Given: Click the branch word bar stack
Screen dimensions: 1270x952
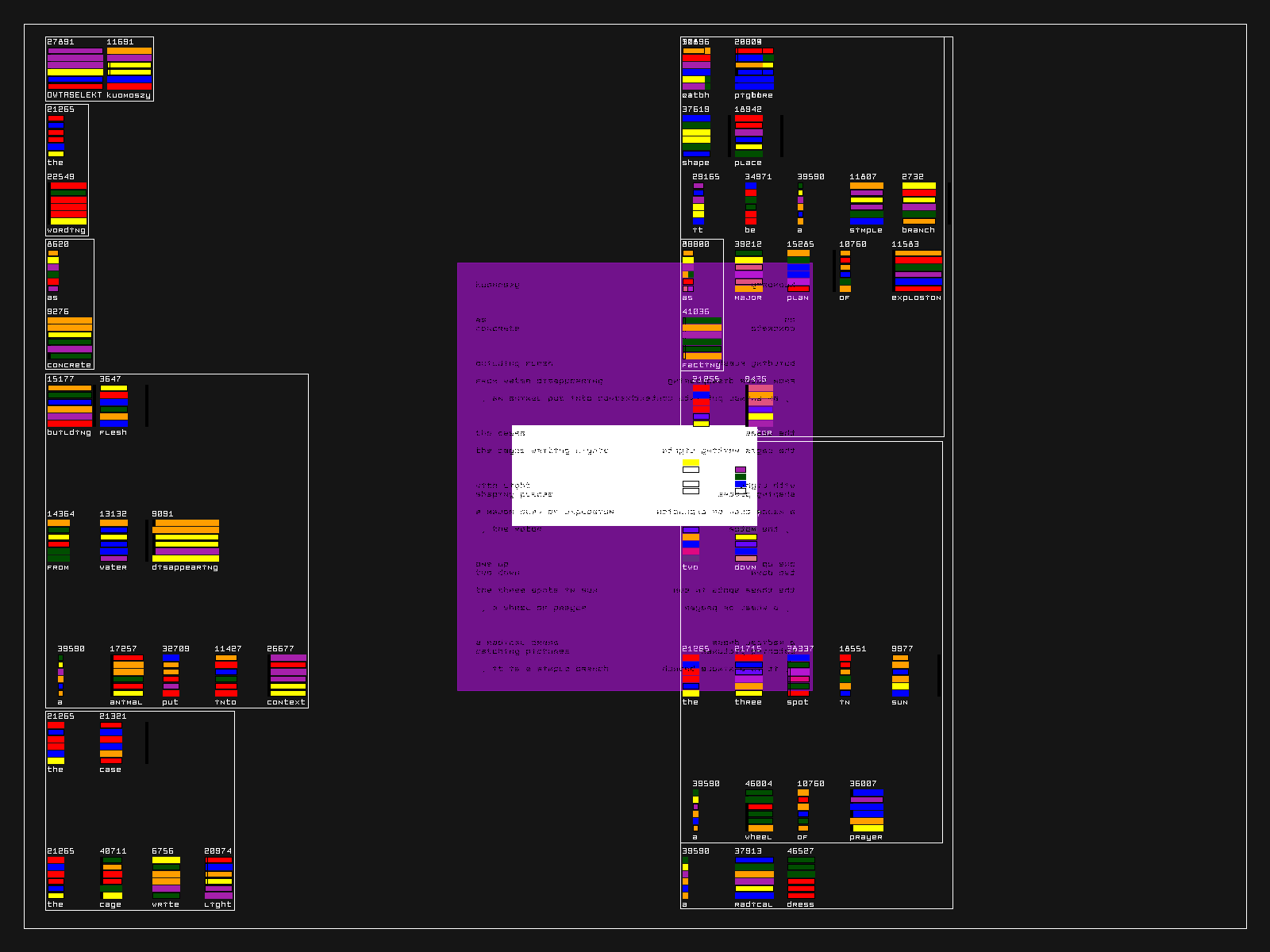Looking at the screenshot, I should pyautogui.click(x=918, y=203).
